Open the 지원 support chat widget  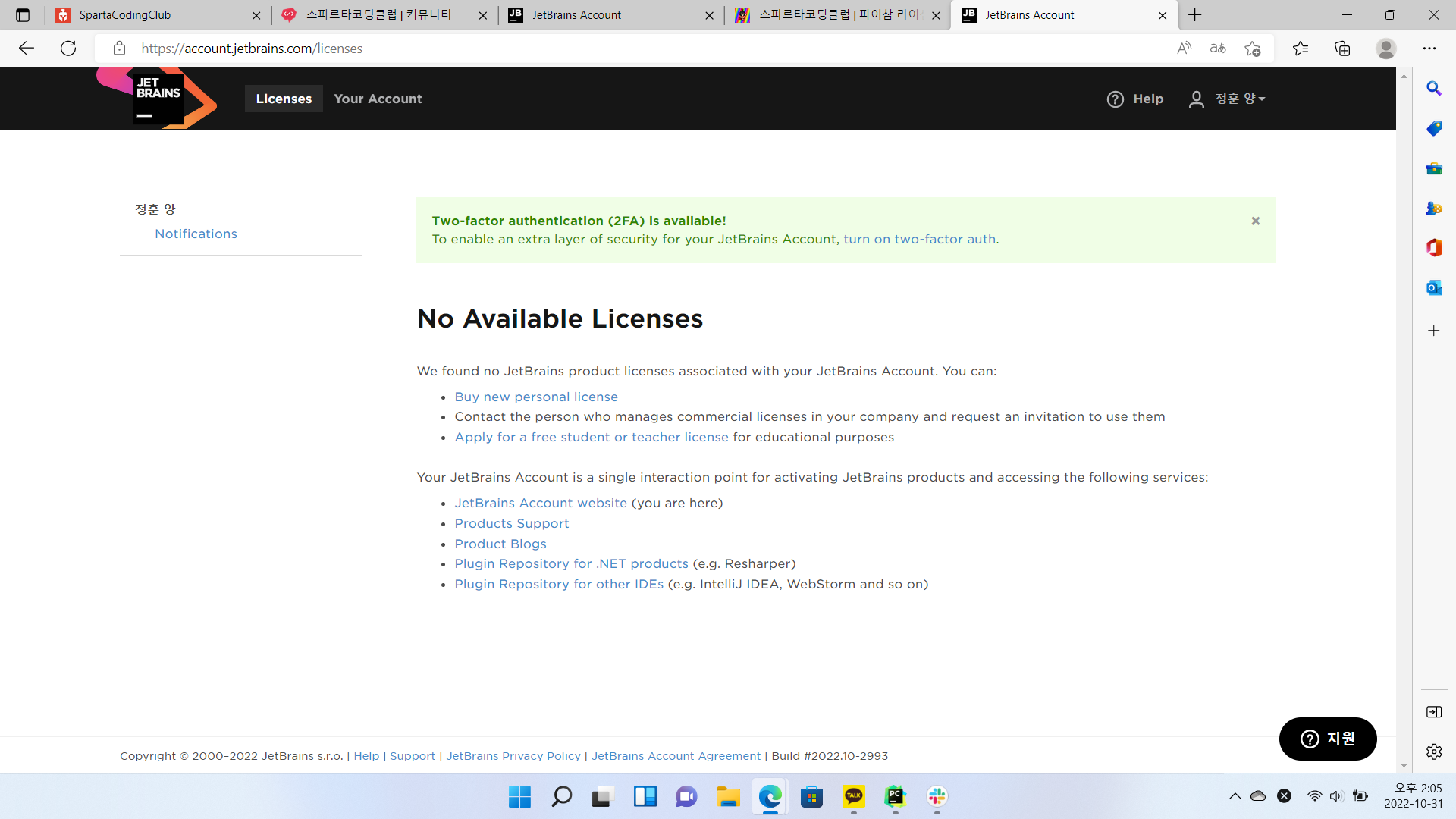1328,739
